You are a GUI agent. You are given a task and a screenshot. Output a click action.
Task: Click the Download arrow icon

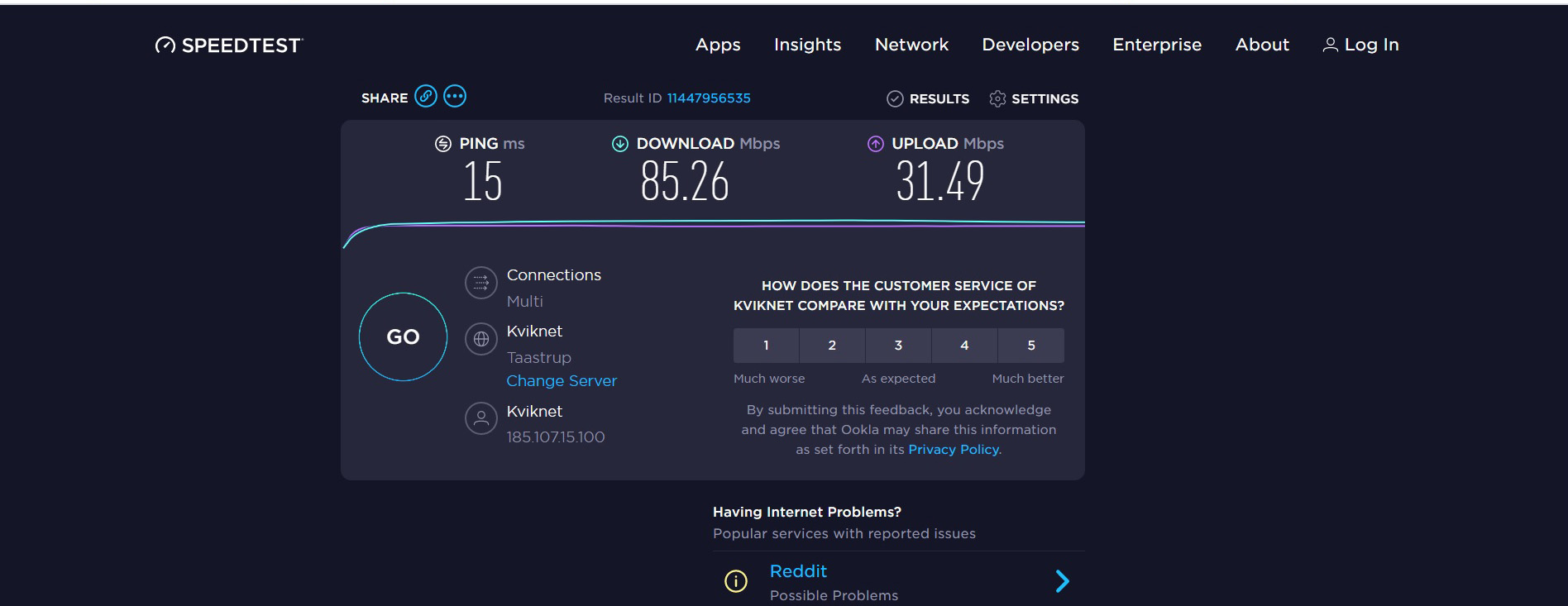620,144
